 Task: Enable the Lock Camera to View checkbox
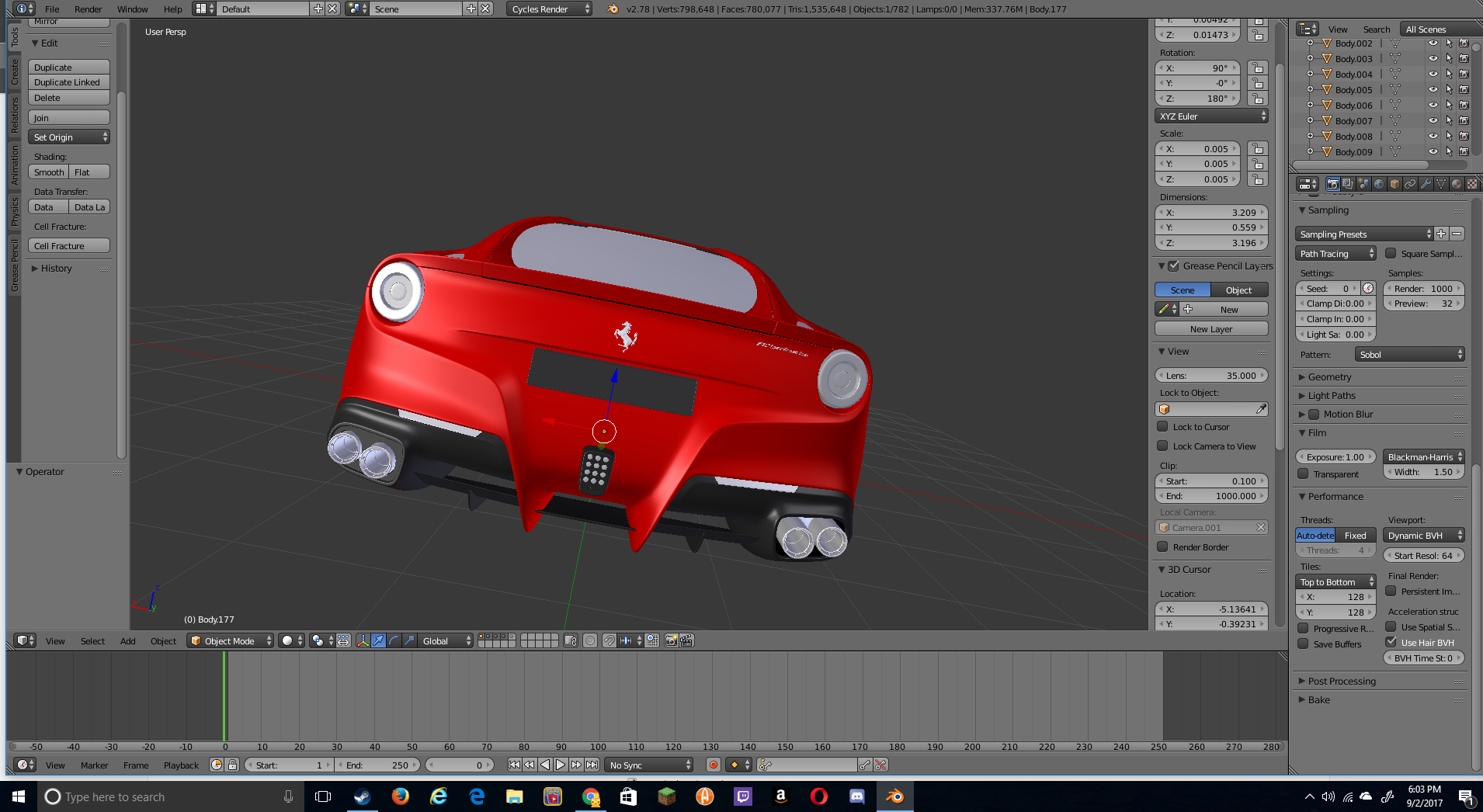(x=1162, y=446)
